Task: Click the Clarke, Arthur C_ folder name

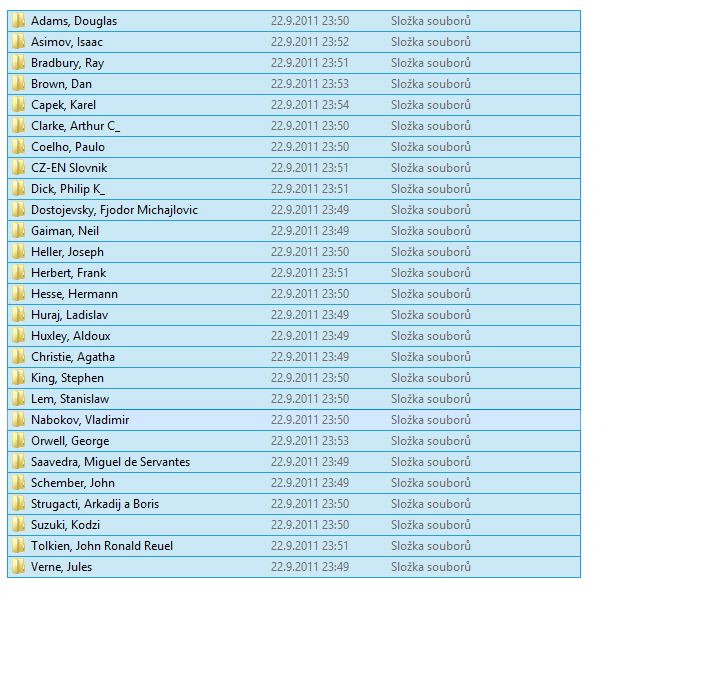Action: 75,126
